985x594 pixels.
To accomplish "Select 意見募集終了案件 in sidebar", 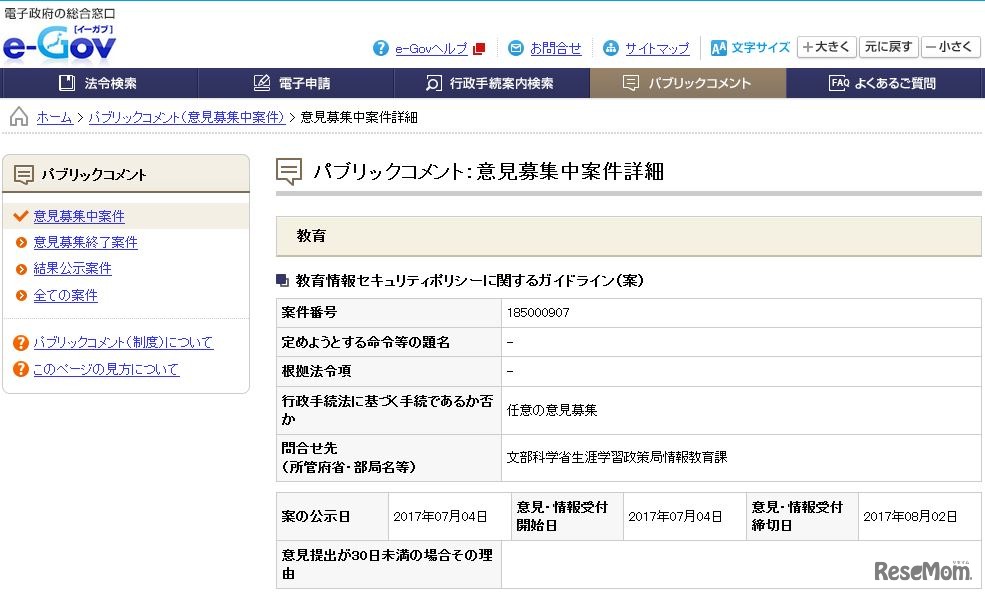I will [x=85, y=242].
